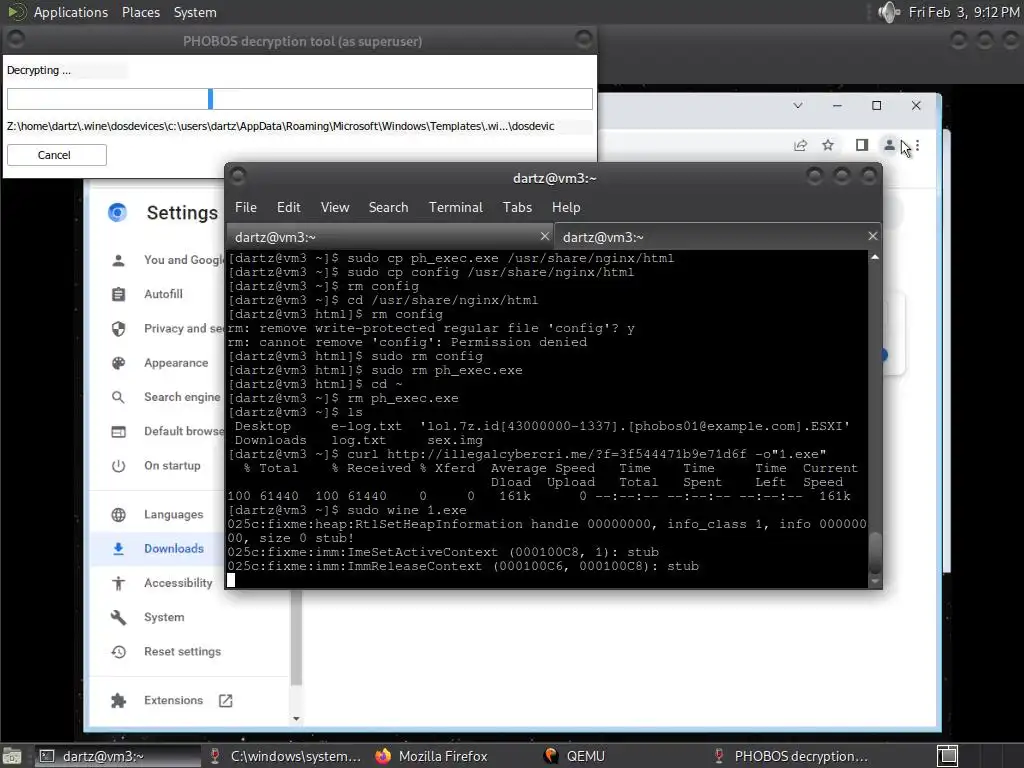Bookmark page with star icon
1024x768 pixels.
828,145
